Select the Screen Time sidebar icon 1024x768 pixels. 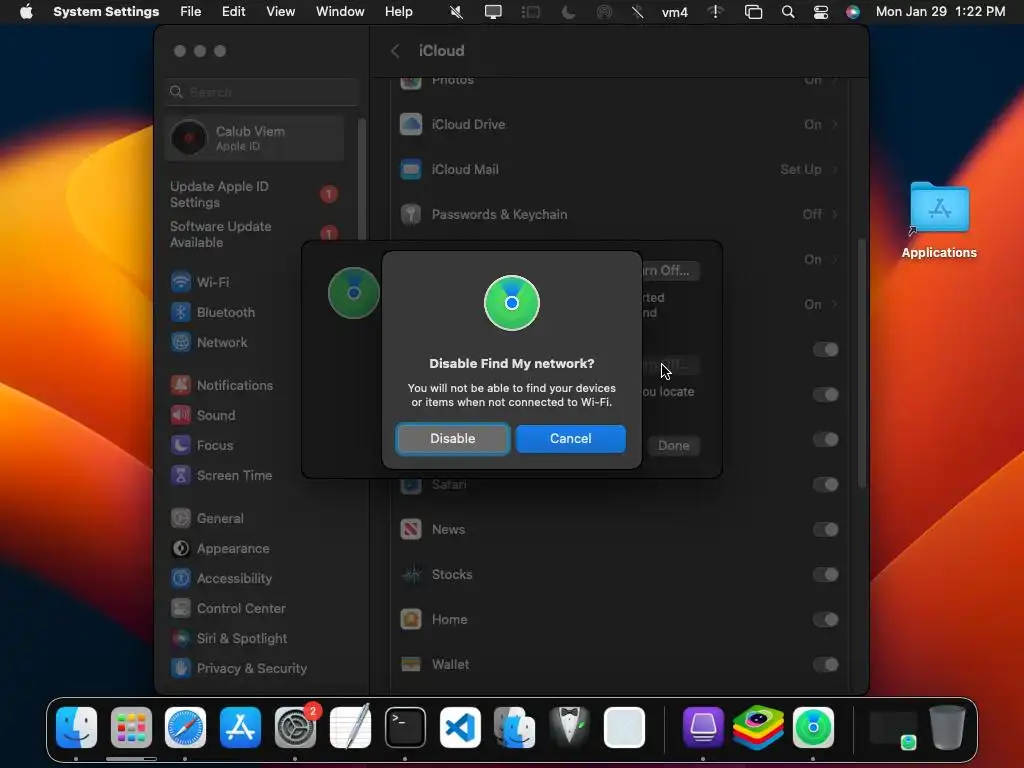pyautogui.click(x=181, y=475)
